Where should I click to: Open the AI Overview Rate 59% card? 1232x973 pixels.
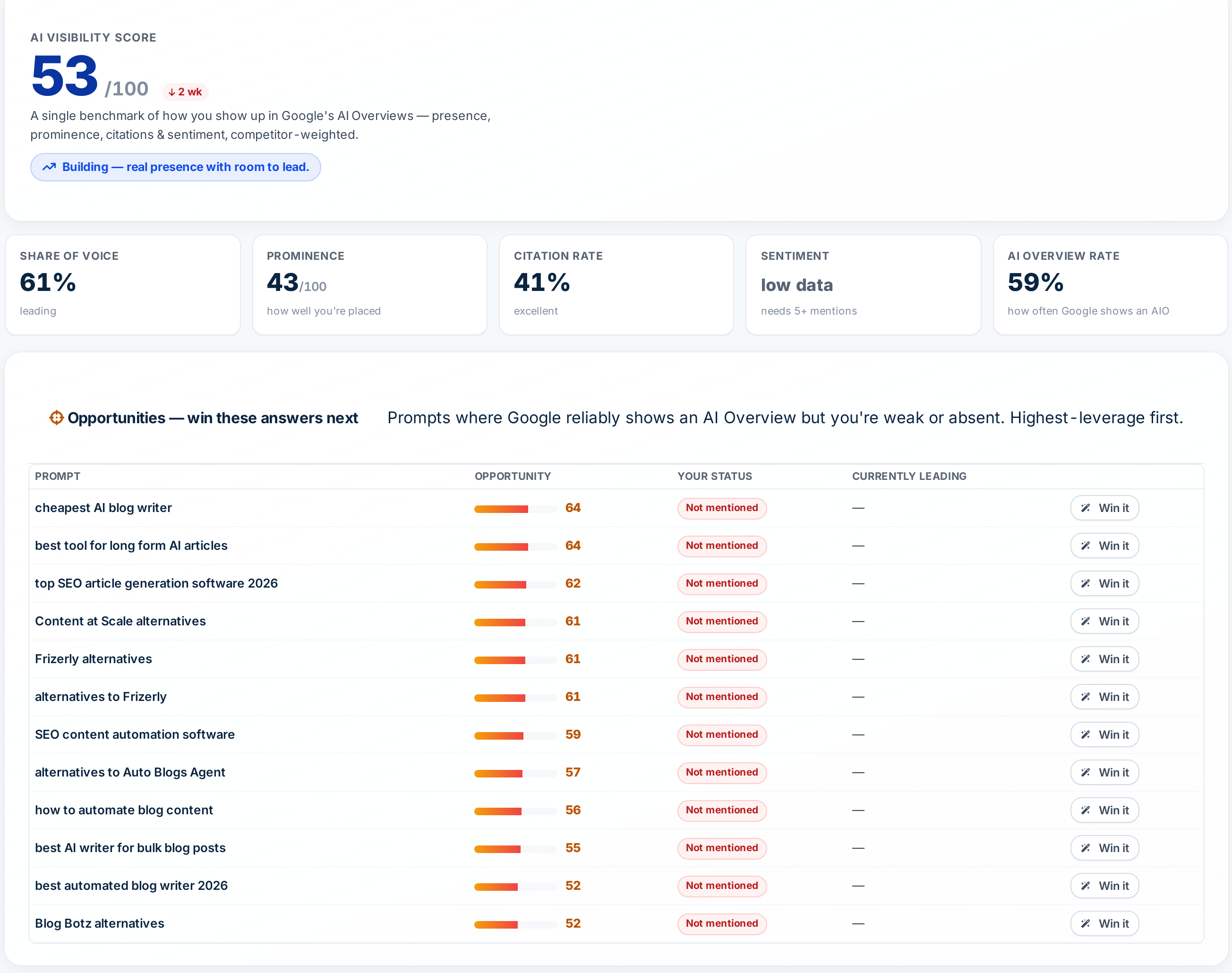tap(1110, 284)
